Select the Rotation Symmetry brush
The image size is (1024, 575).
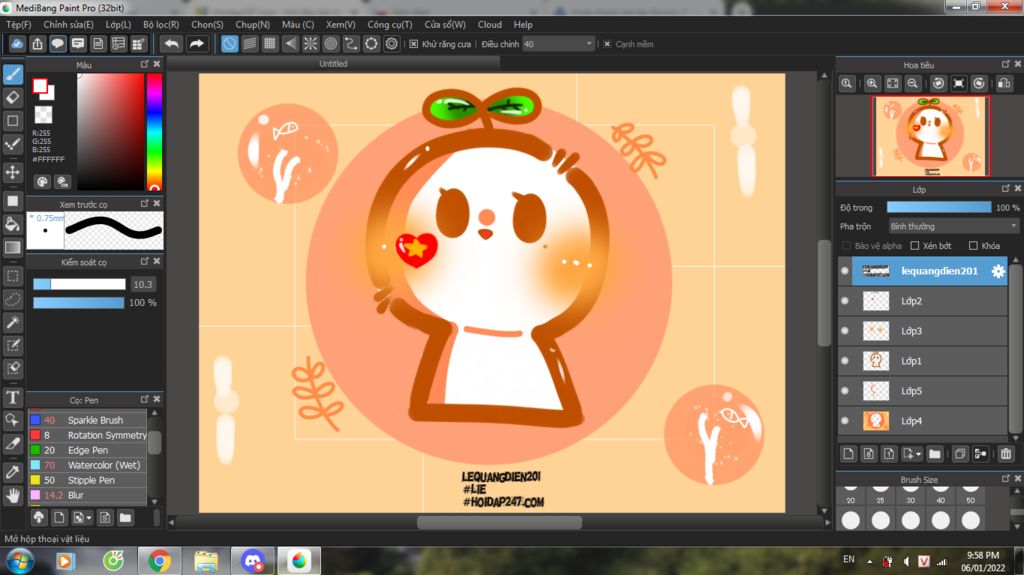click(88, 435)
